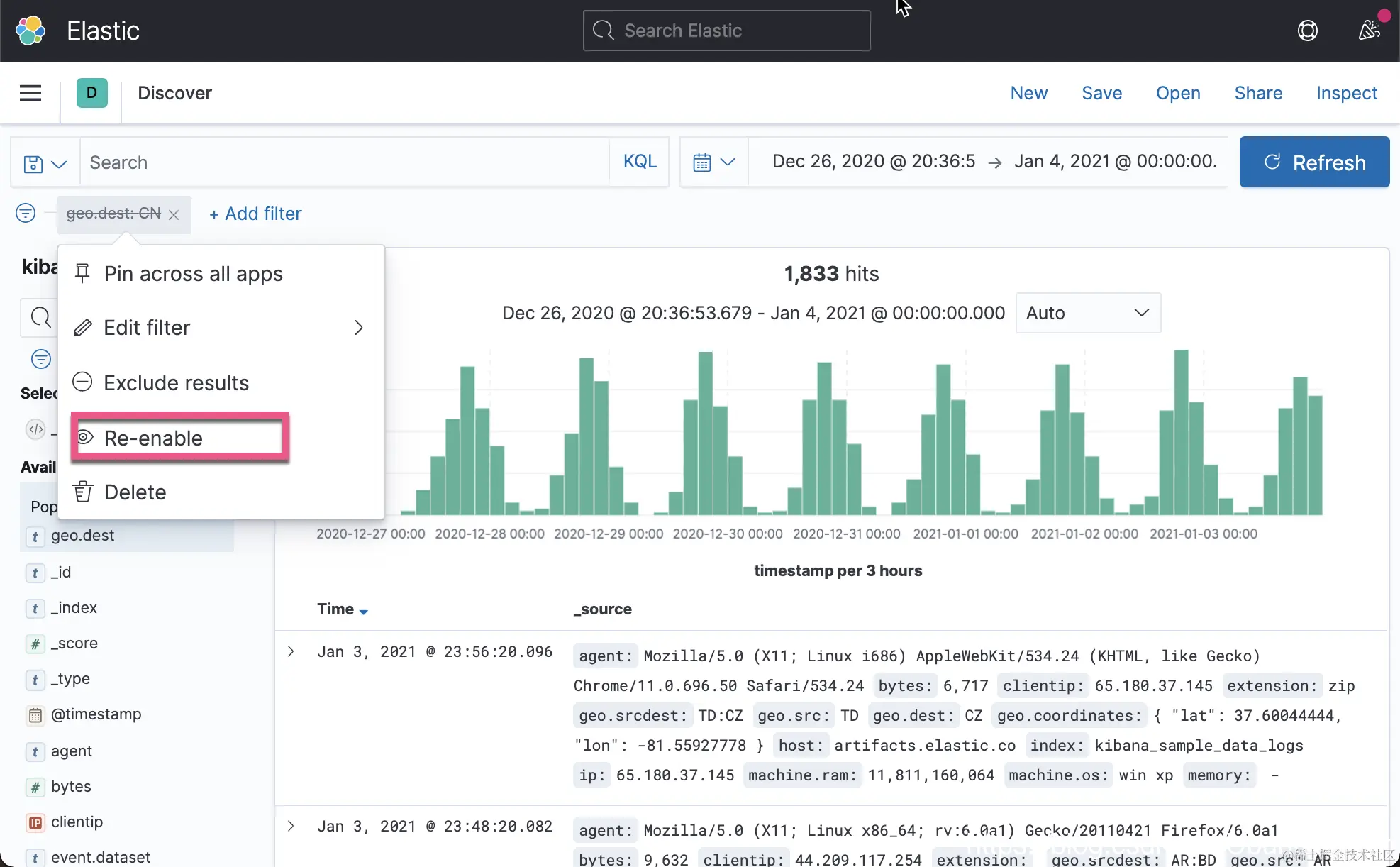1400x867 pixels.
Task: Choose Exclude results in filter menu
Action: pos(176,383)
